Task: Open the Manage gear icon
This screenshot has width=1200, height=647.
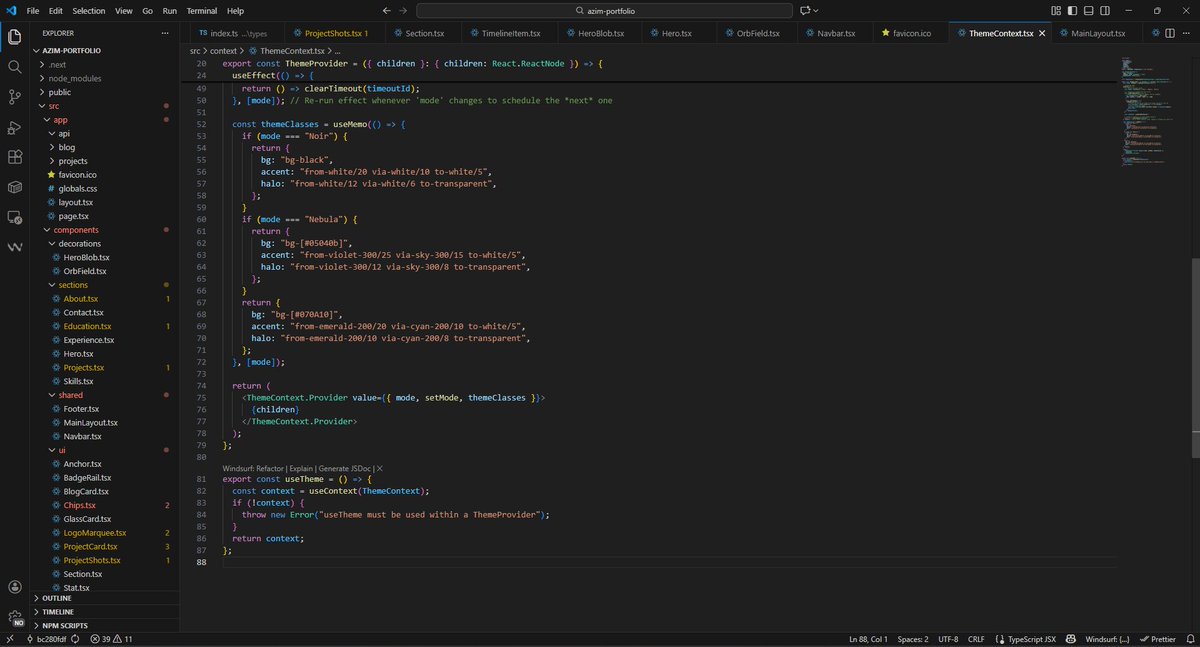Action: pos(15,617)
